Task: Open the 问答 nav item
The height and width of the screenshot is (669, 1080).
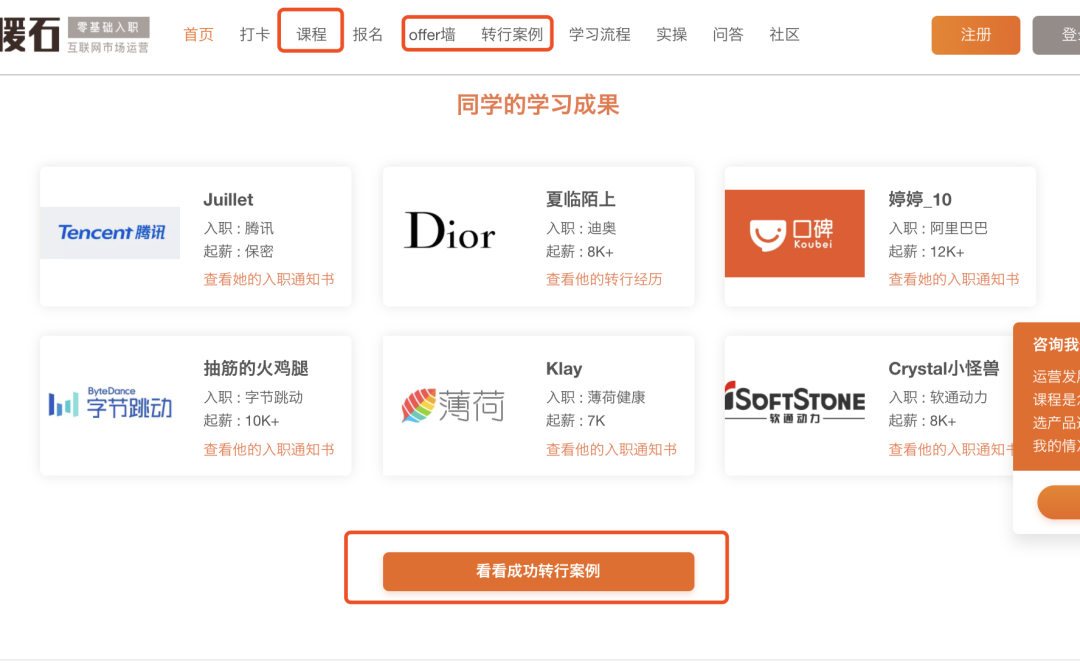Action: (728, 34)
